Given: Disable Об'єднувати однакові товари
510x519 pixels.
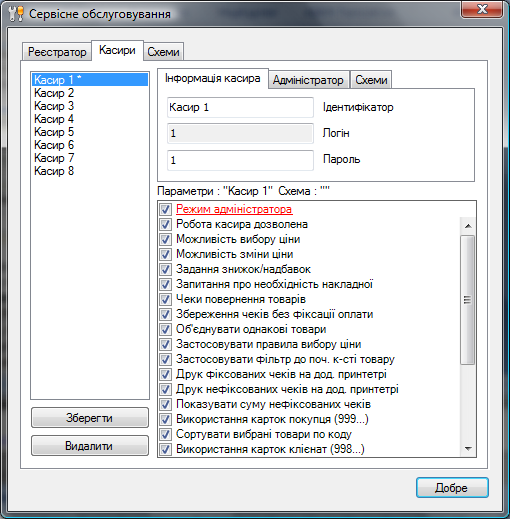Looking at the screenshot, I should (x=165, y=329).
